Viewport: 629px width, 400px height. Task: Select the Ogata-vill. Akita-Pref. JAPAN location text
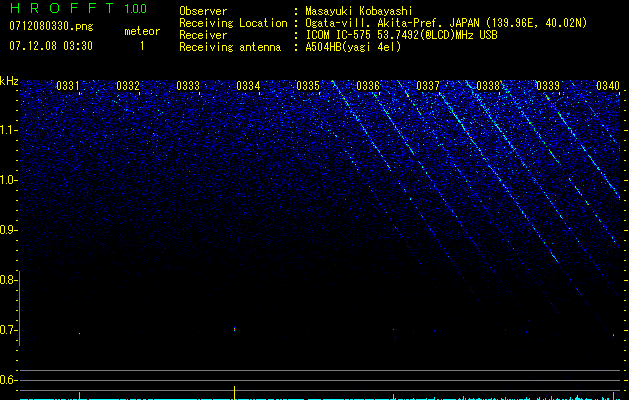coord(446,23)
